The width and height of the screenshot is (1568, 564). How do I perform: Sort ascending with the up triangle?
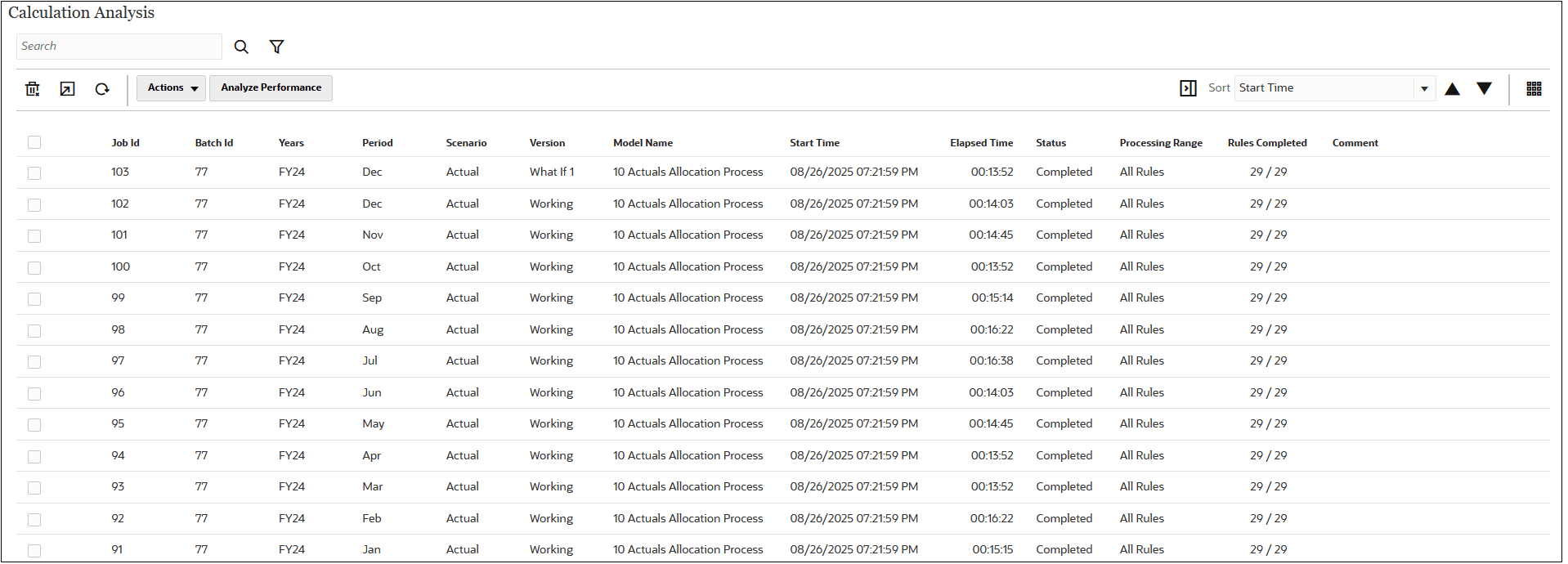(x=1452, y=88)
